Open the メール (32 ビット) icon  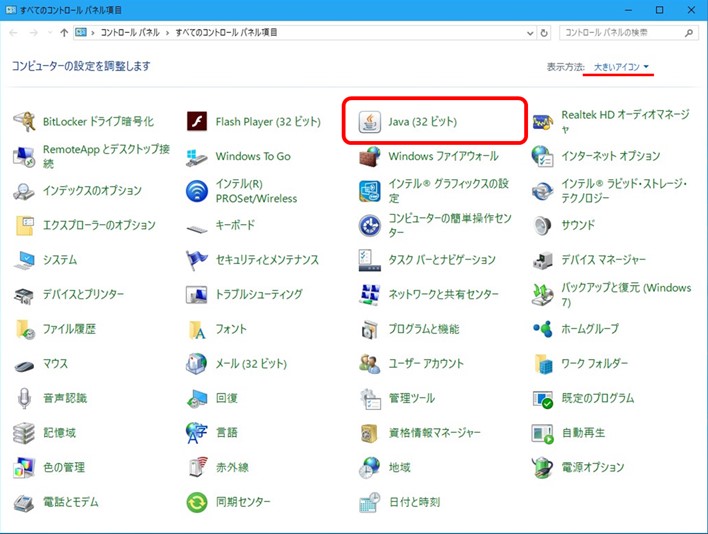click(197, 364)
